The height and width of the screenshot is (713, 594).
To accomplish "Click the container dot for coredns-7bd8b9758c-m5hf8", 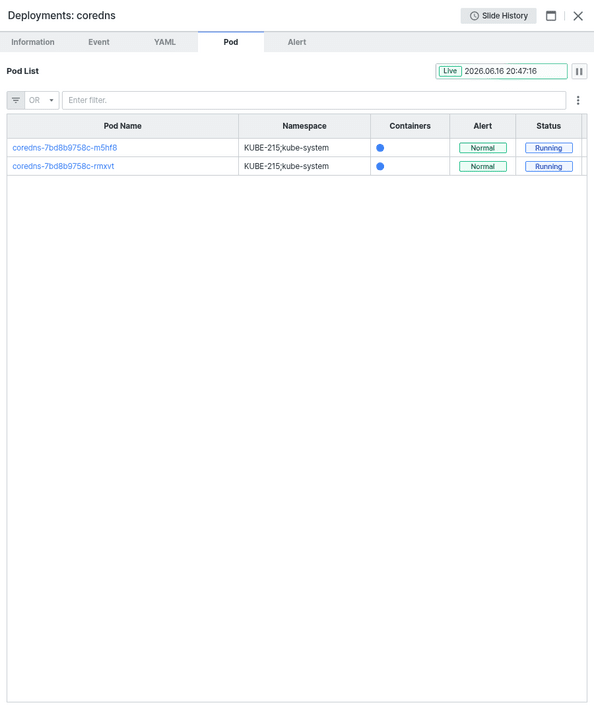I will point(380,148).
